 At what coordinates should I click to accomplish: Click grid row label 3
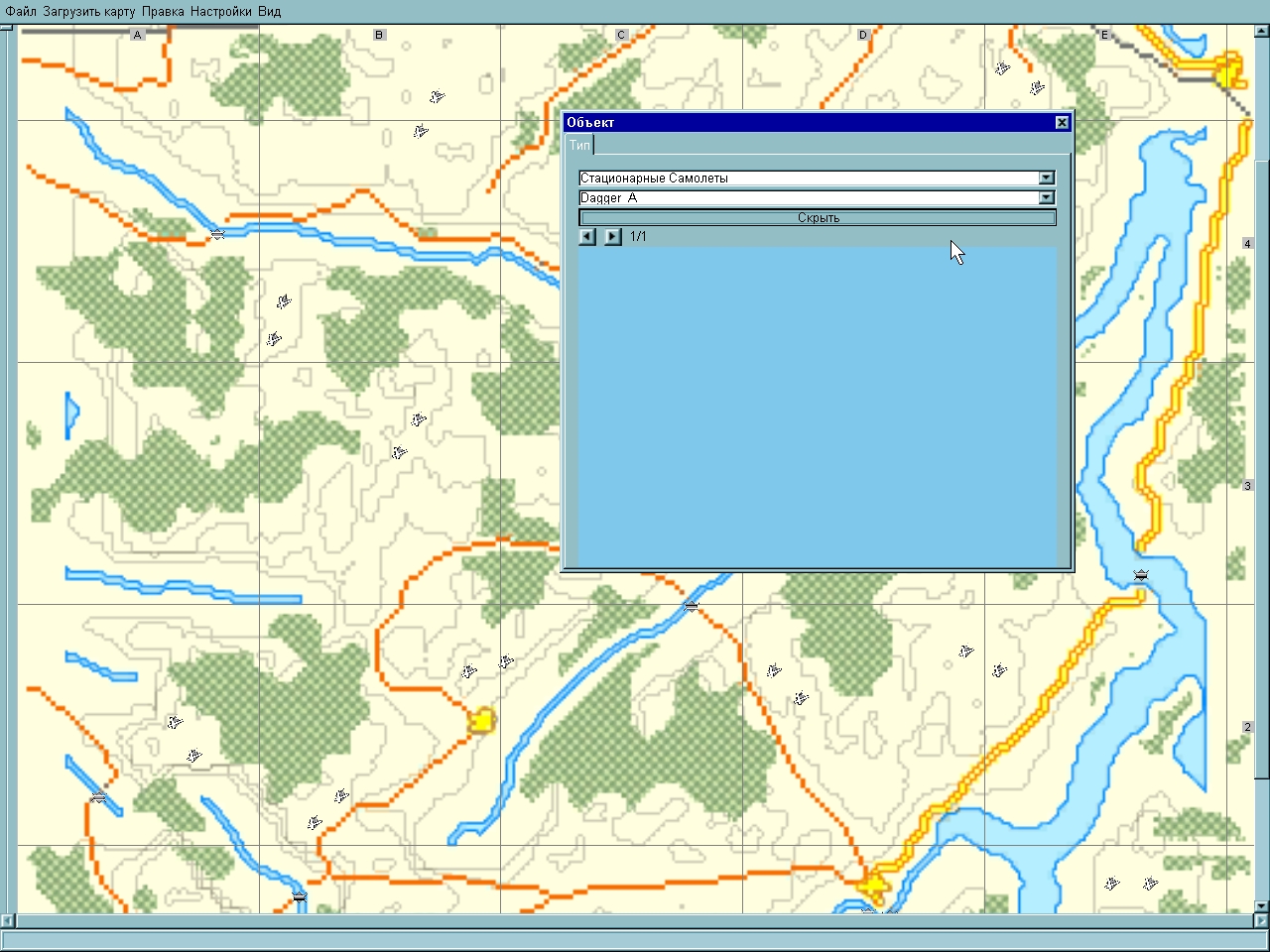click(1247, 485)
